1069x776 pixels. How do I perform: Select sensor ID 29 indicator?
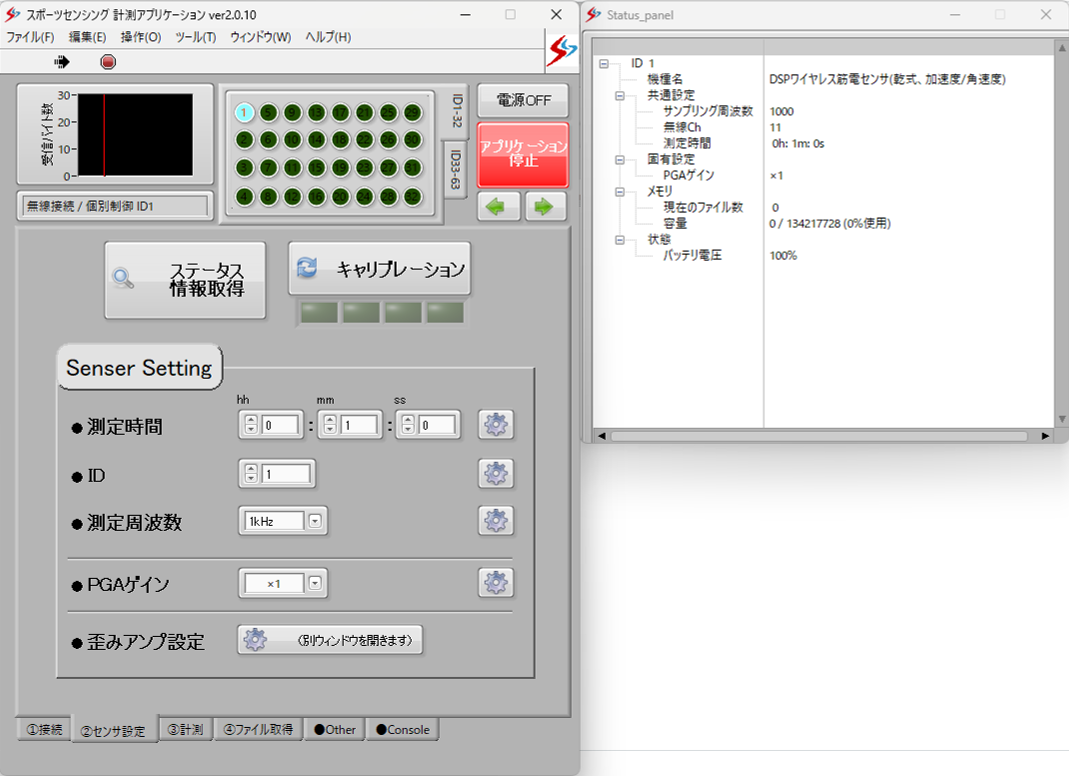(x=412, y=113)
